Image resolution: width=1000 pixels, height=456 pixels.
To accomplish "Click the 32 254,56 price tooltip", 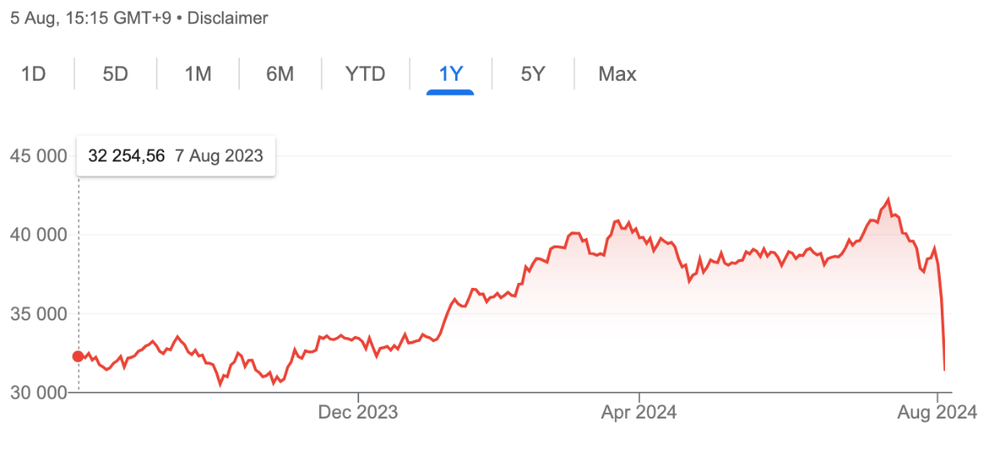I will [176, 156].
